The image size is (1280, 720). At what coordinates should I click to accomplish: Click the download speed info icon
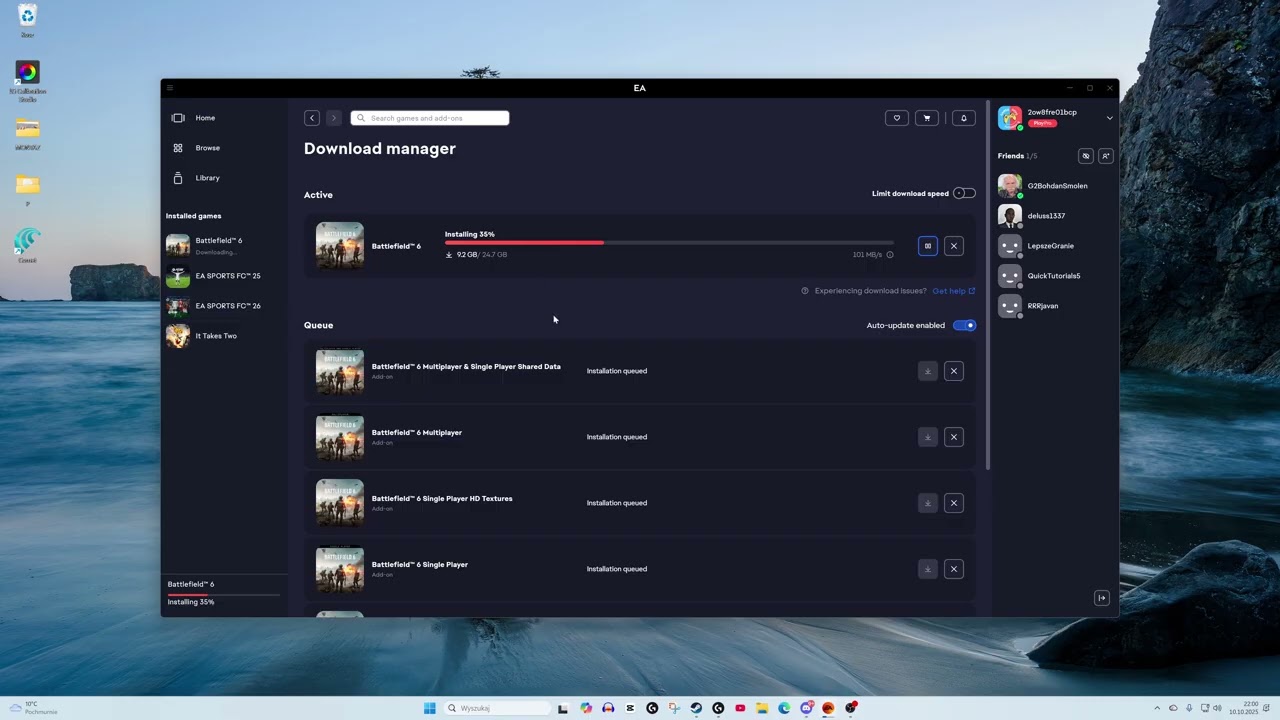[x=890, y=255]
